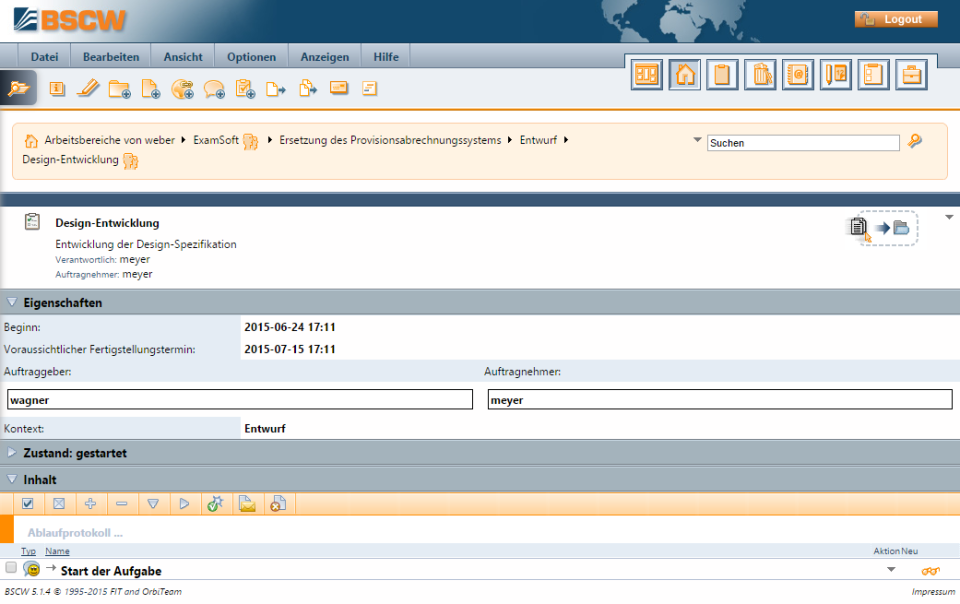Click the members icon beside Design-Entwicklung breadcrumb
The width and height of the screenshot is (960, 604).
point(130,161)
